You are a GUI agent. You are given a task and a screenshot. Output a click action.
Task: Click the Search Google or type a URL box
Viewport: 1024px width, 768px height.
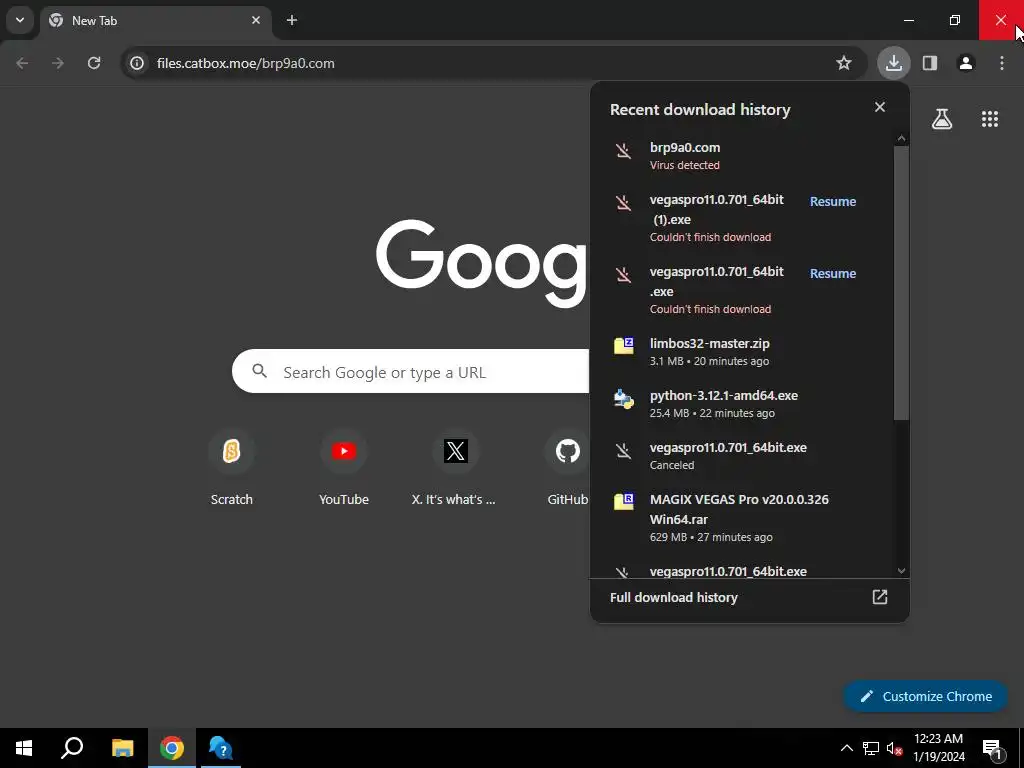pos(411,372)
